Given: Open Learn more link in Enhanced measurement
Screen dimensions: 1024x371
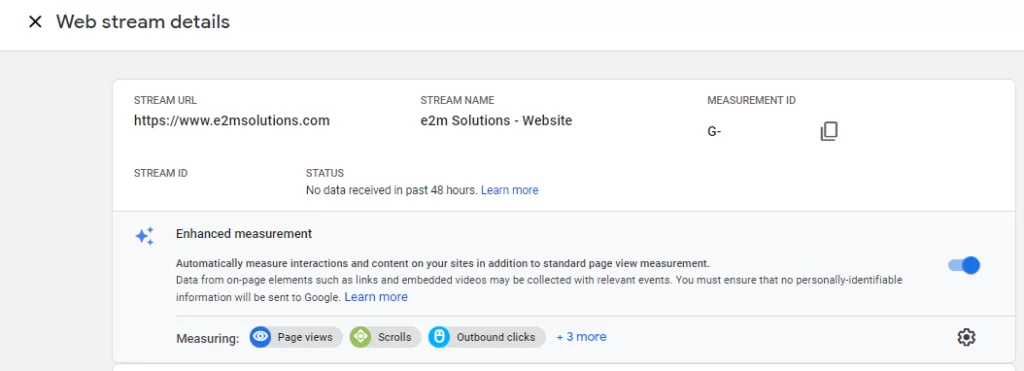Looking at the screenshot, I should 376,297.
